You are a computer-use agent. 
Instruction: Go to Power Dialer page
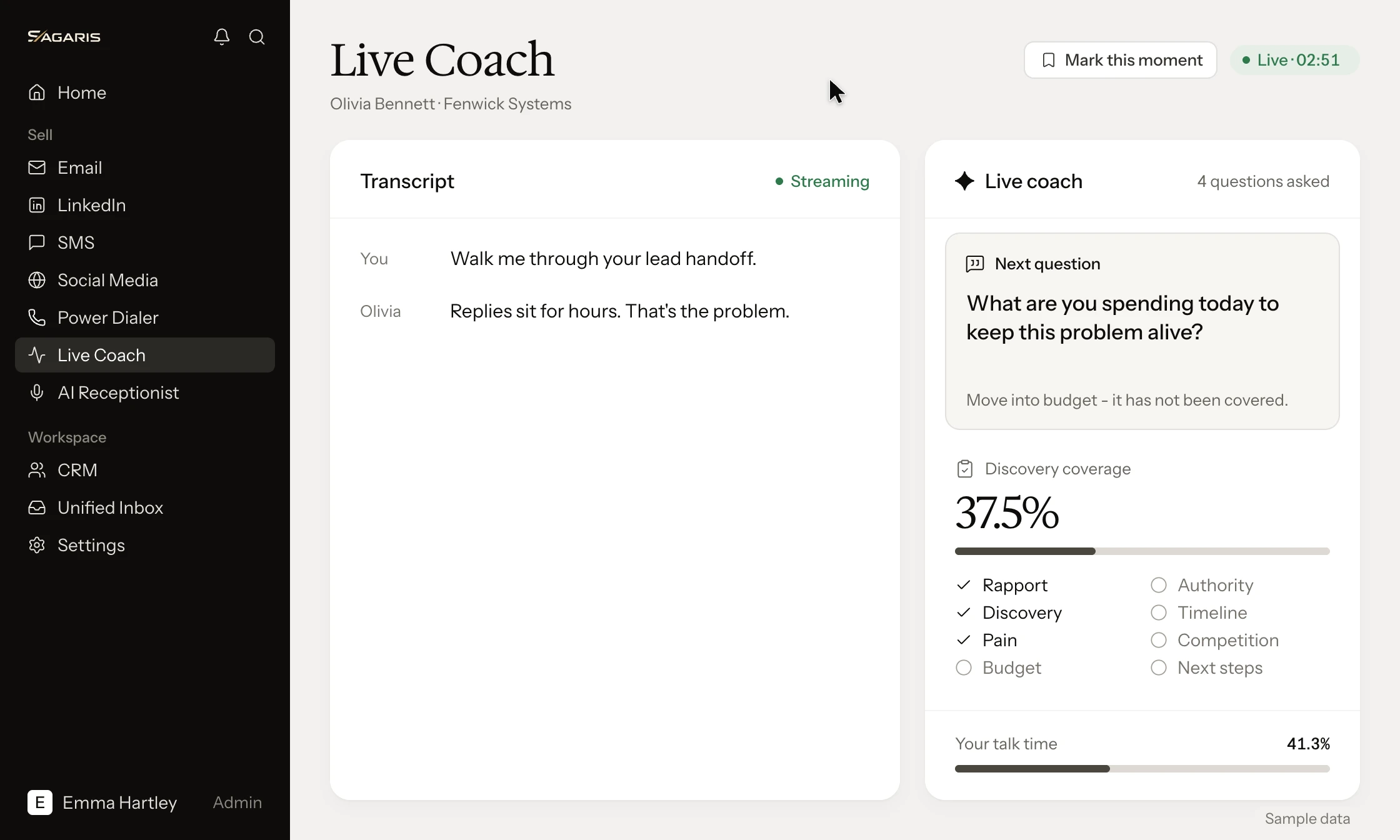click(x=145, y=317)
